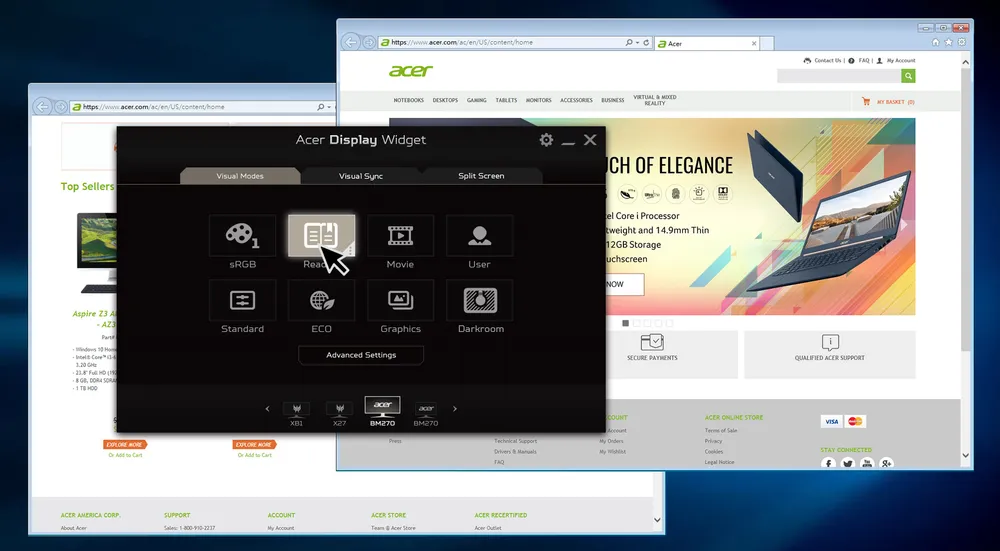Viewport: 1000px width, 551px height.
Task: Open Gaming in site navigation
Action: 476,100
